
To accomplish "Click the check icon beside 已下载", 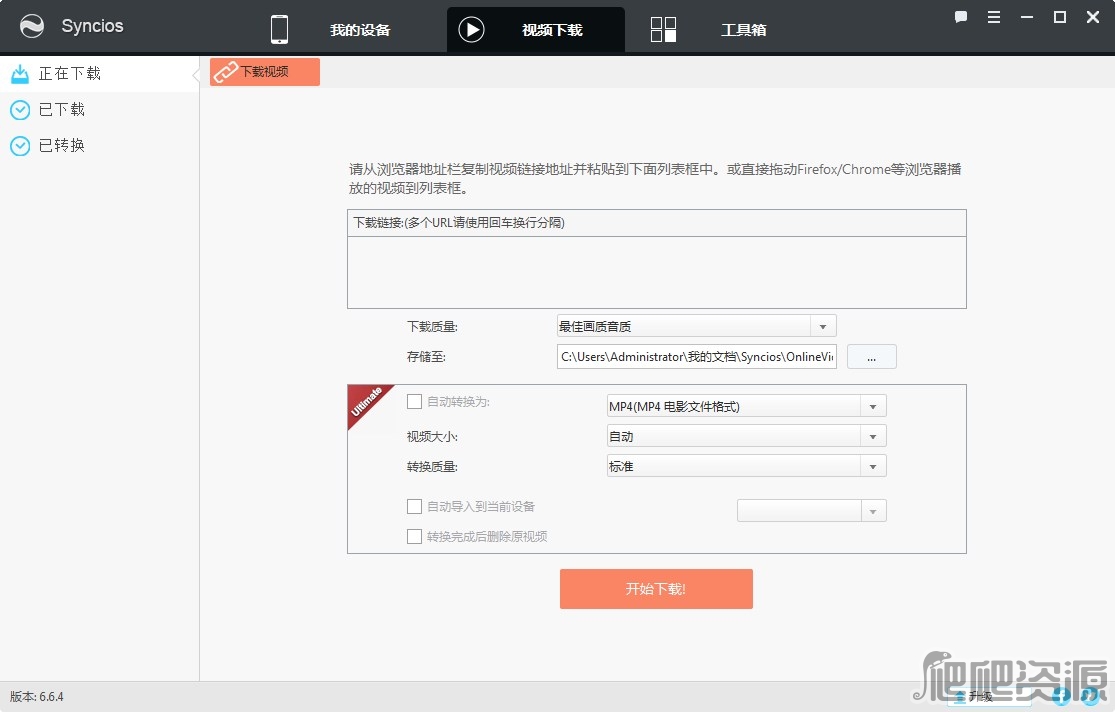I will (20, 110).
